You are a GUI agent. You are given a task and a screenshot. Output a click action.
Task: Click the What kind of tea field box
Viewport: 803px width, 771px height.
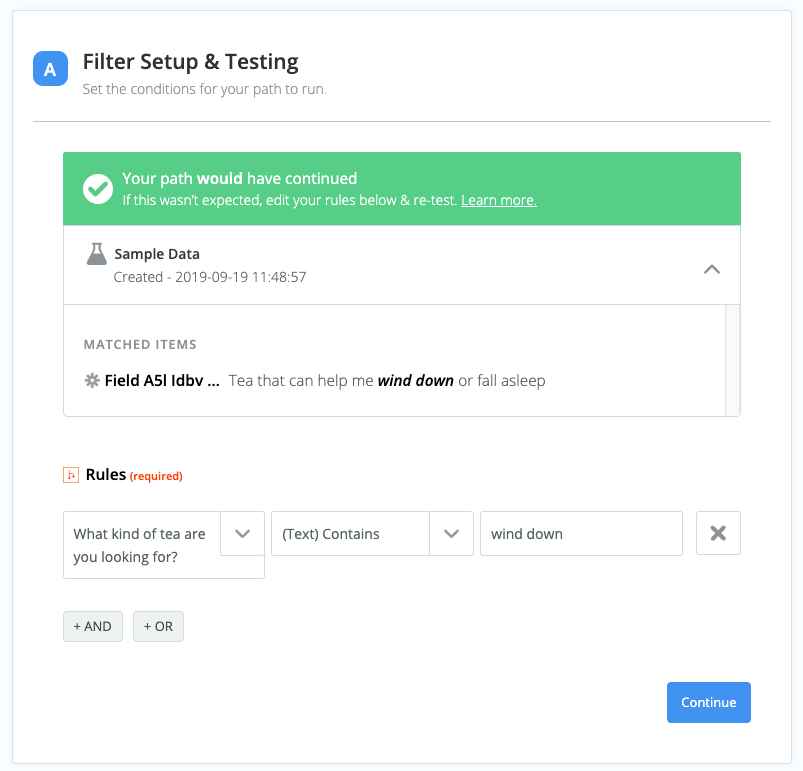tap(164, 545)
